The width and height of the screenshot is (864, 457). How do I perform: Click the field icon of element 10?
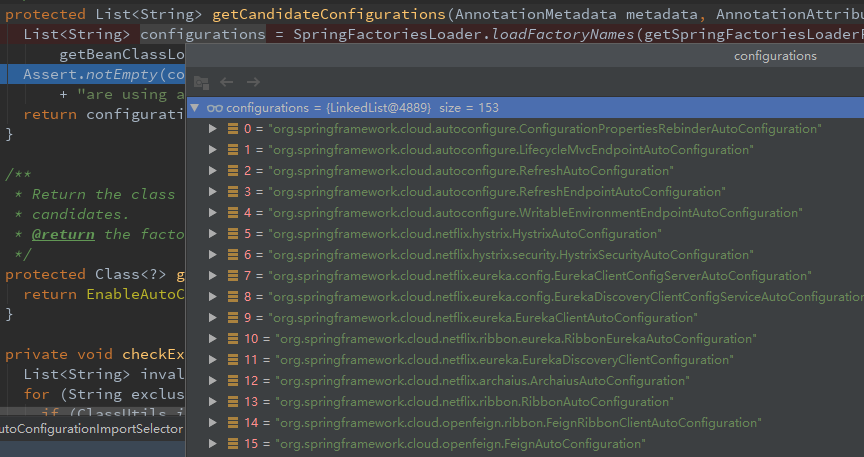(233, 338)
